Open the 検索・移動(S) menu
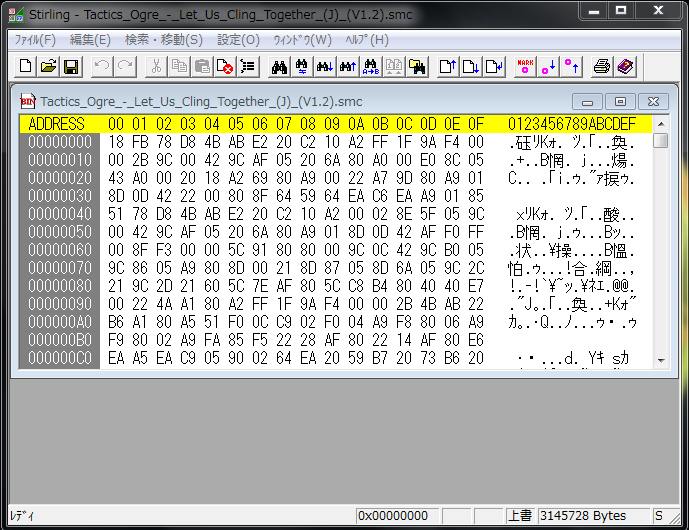This screenshot has width=689, height=530. 164,40
